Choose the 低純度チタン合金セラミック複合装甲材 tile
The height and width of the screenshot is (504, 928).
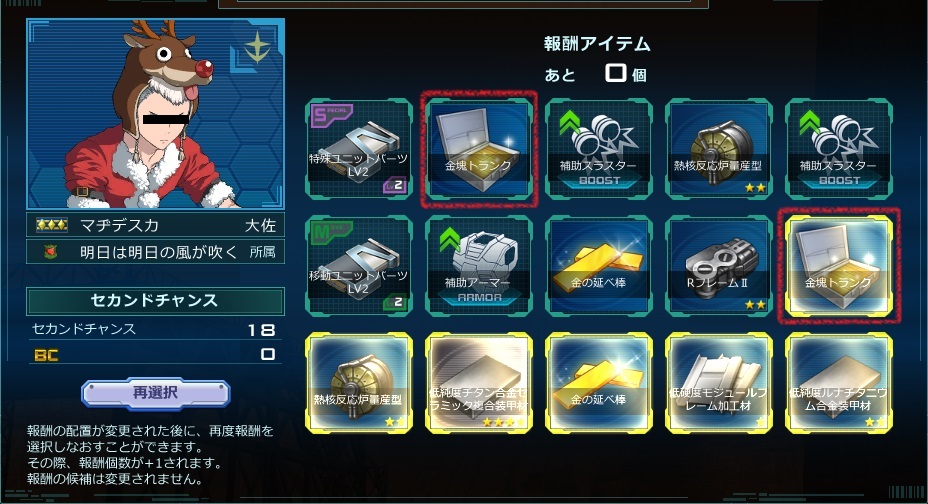coord(479,383)
